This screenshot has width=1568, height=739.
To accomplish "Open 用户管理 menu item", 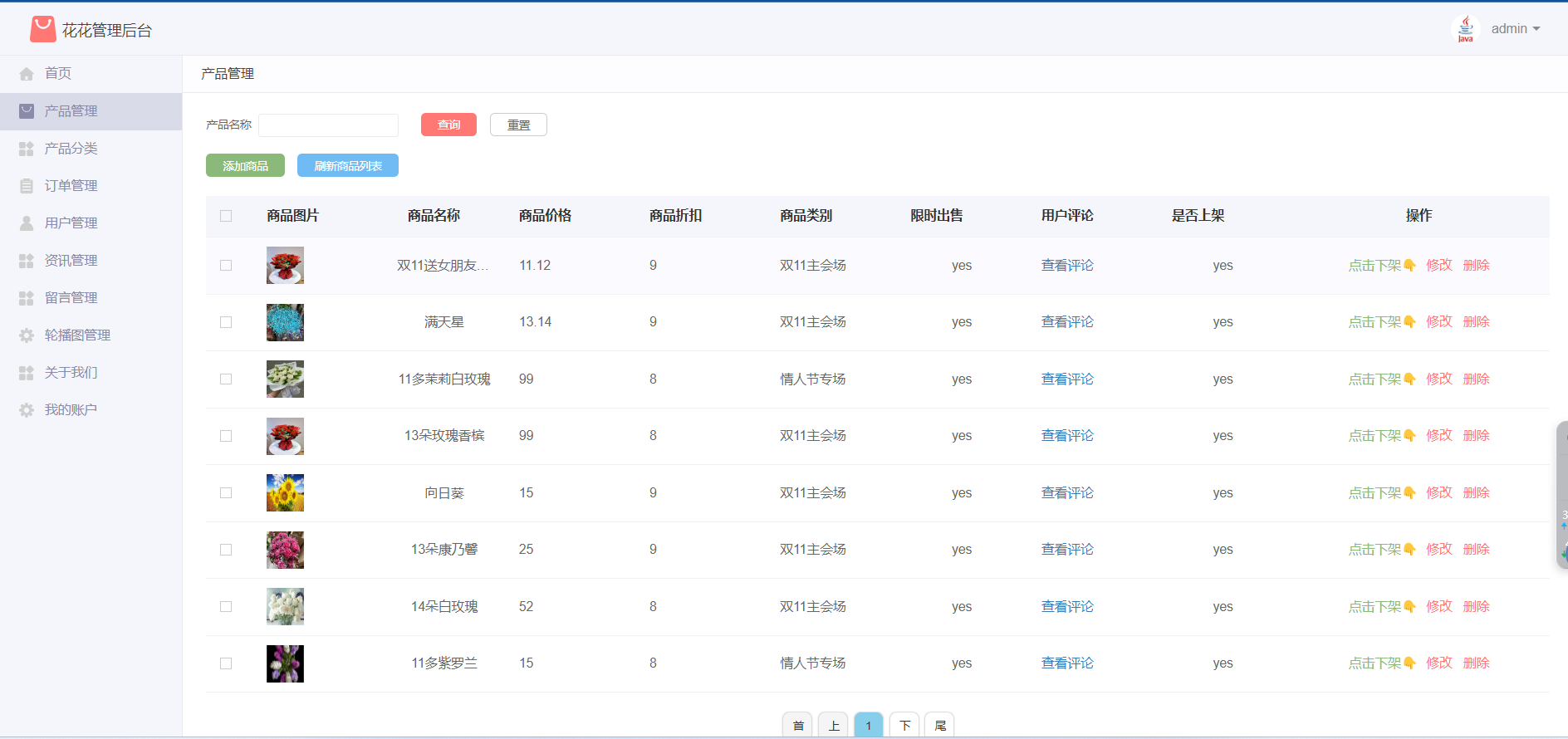I will coord(91,223).
